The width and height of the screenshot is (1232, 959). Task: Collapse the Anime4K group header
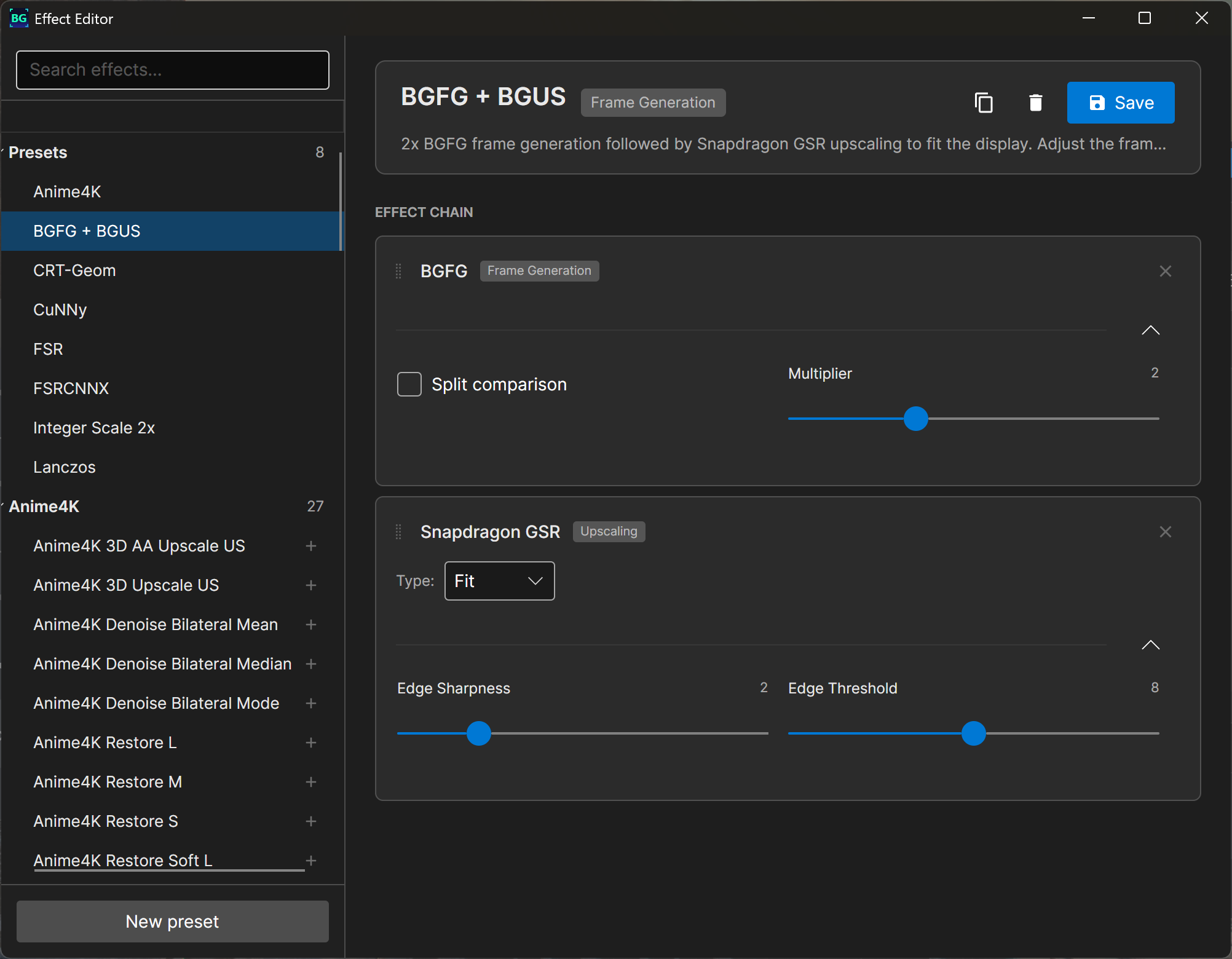point(171,507)
